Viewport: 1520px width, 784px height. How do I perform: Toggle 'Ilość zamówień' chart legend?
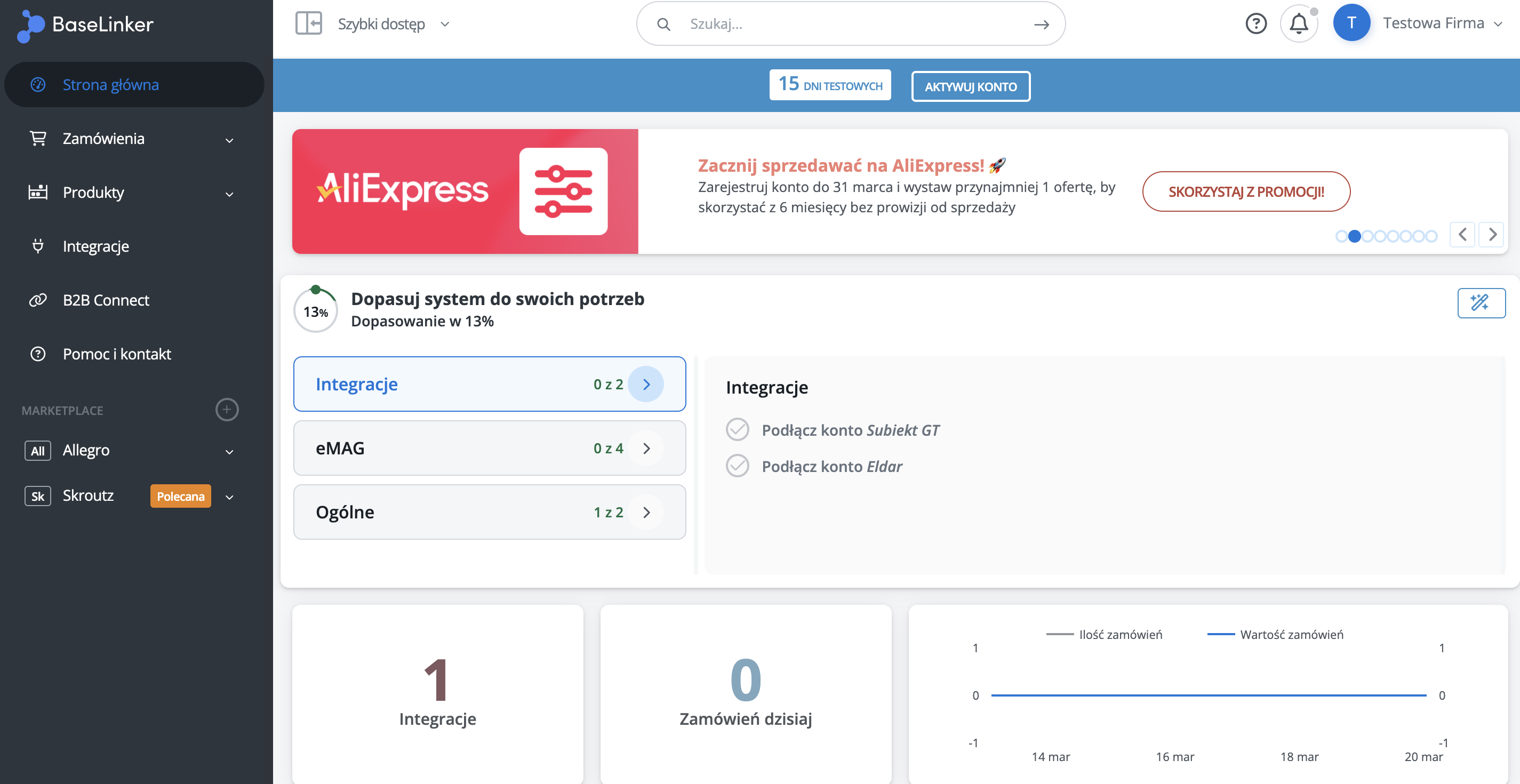(1104, 635)
